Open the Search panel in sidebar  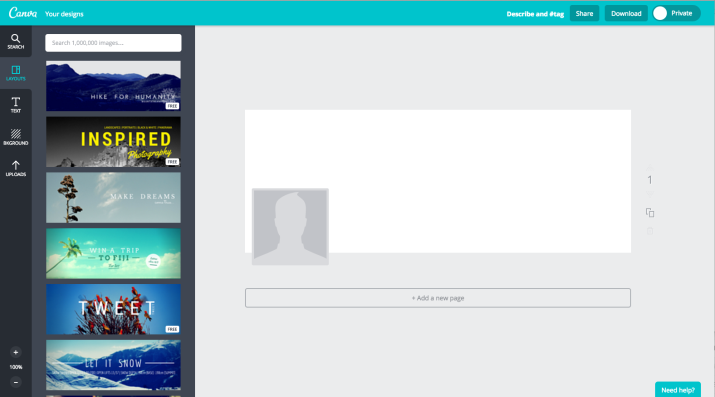[16, 41]
